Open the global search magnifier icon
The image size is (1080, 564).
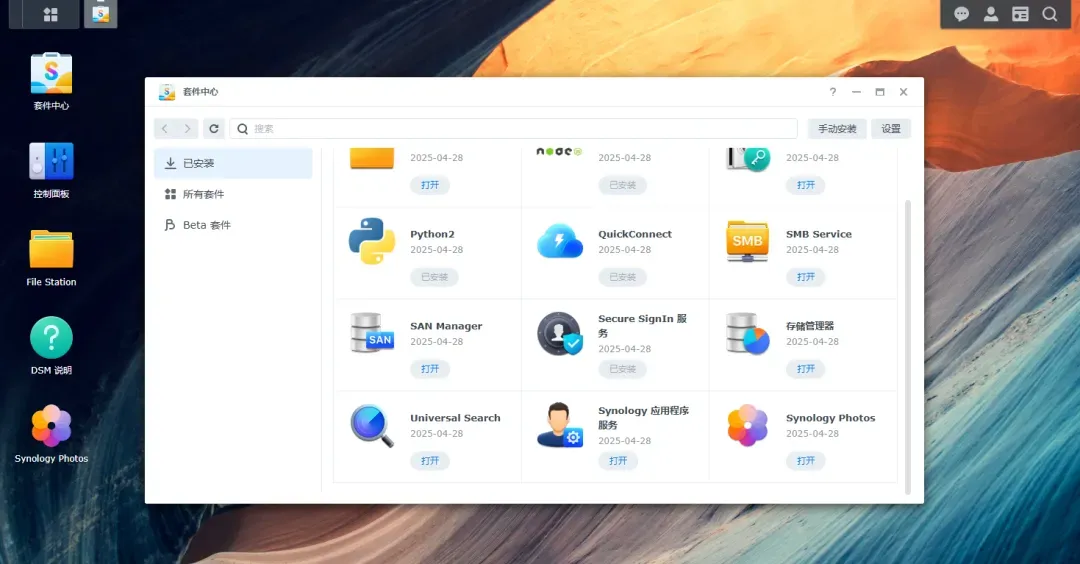[1049, 14]
